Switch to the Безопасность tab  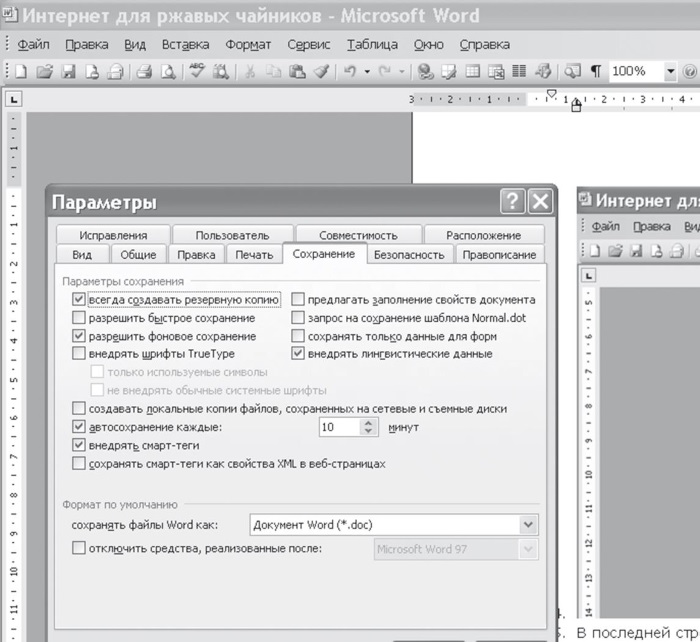pos(408,255)
